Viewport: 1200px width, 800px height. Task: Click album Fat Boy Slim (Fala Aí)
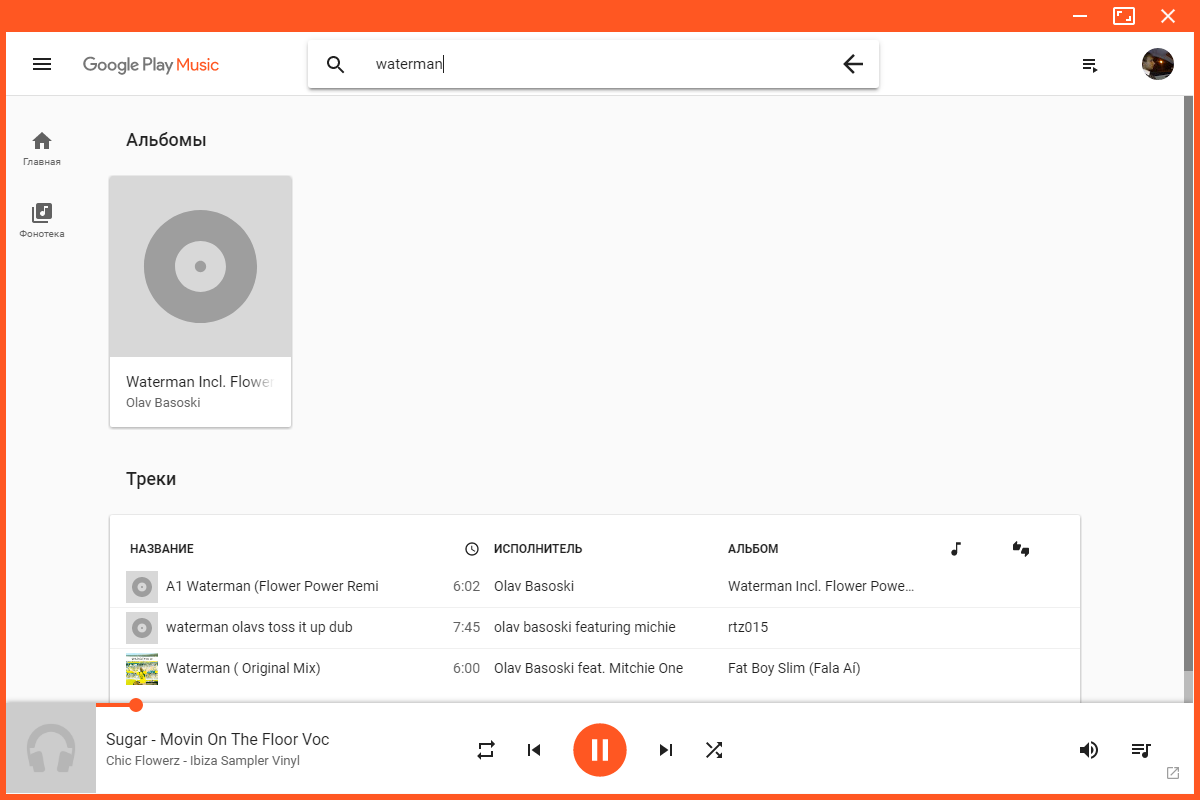point(794,668)
